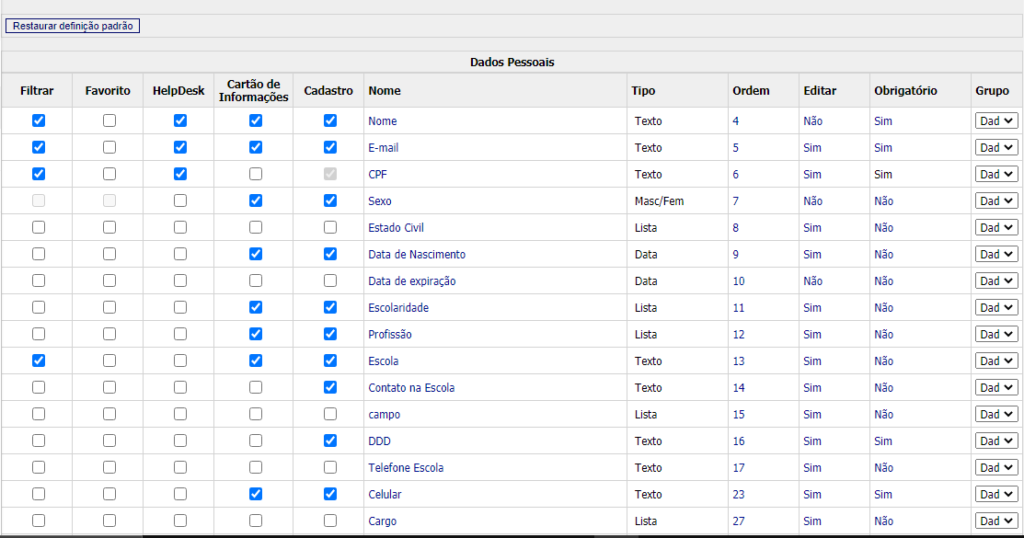
Task: Check HelpDesk checkbox for DDD row
Action: 180,440
